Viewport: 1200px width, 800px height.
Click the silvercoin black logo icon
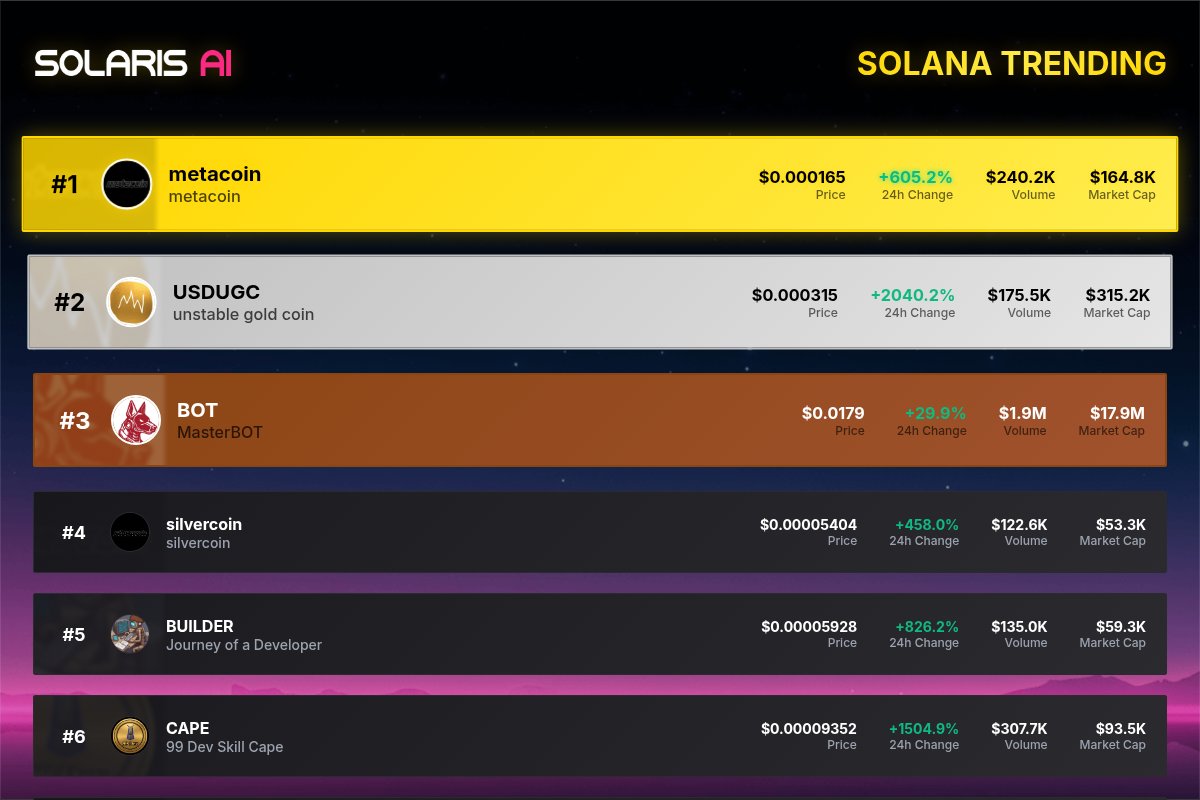130,532
